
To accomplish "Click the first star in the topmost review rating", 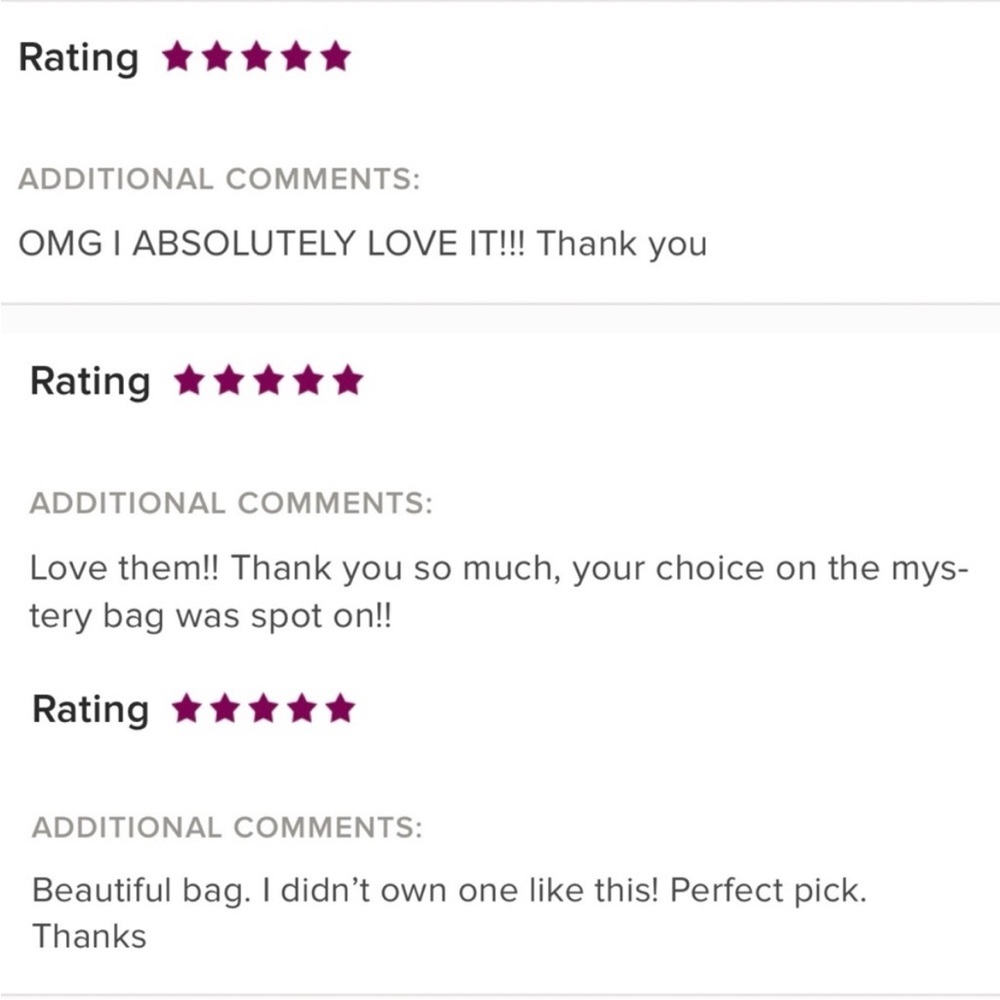I will 177,57.
